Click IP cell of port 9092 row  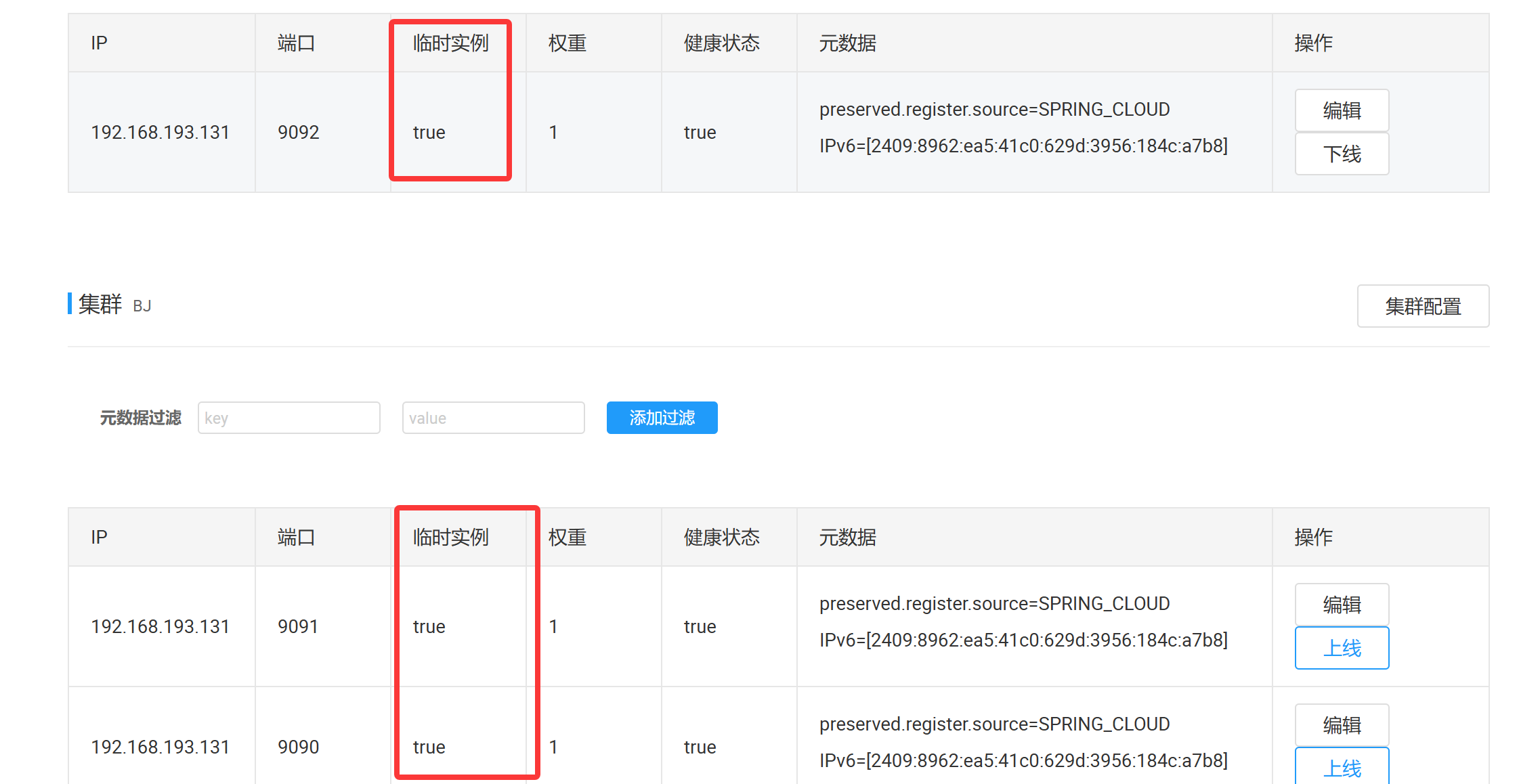[x=161, y=132]
